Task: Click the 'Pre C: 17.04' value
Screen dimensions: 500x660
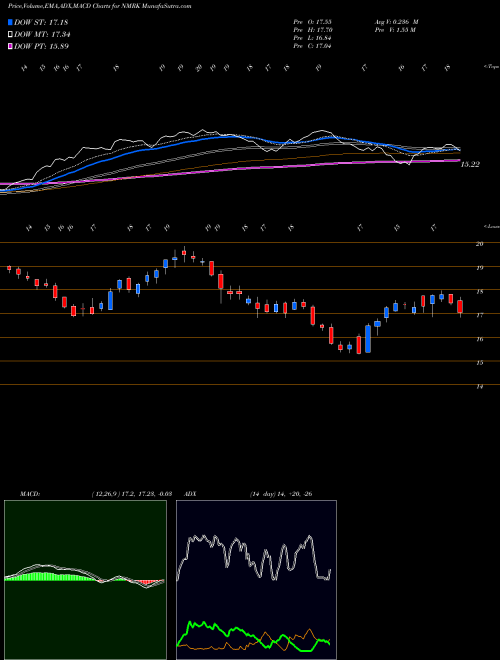Action: pyautogui.click(x=313, y=46)
